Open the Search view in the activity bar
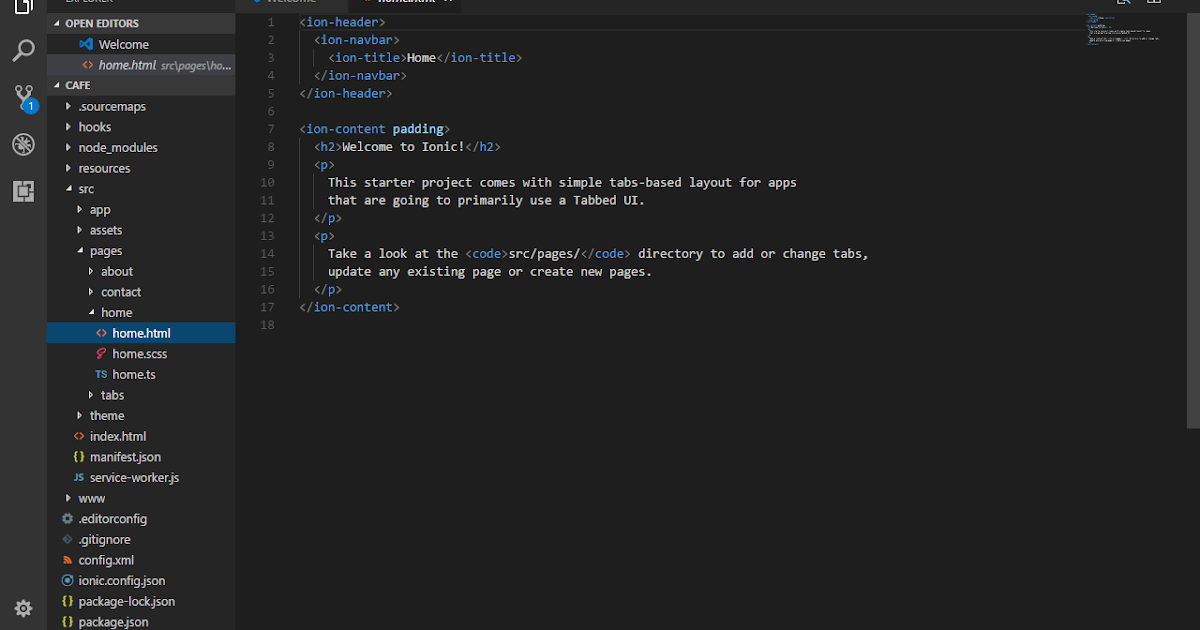 pyautogui.click(x=24, y=50)
